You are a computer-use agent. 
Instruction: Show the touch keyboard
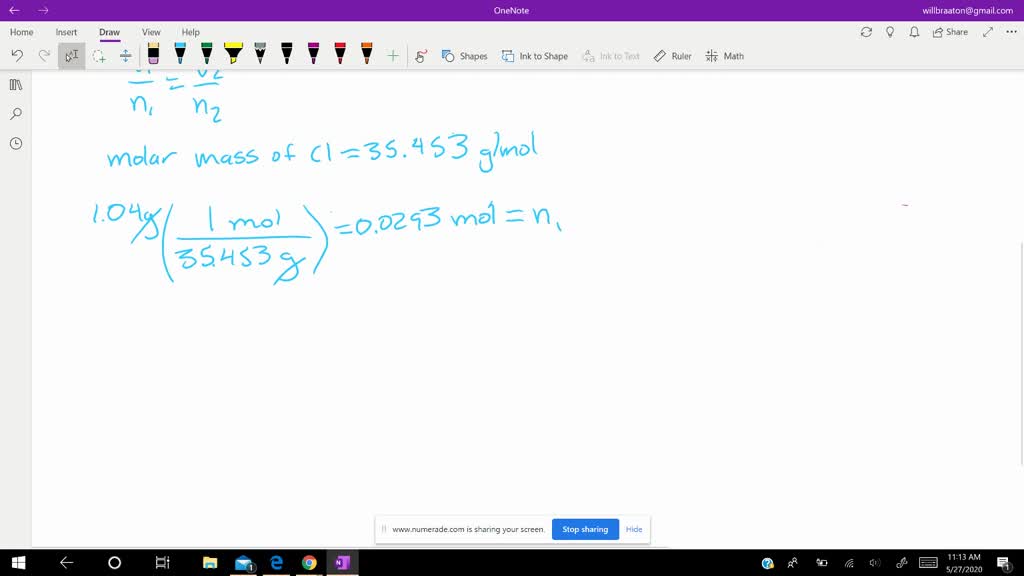(928, 562)
